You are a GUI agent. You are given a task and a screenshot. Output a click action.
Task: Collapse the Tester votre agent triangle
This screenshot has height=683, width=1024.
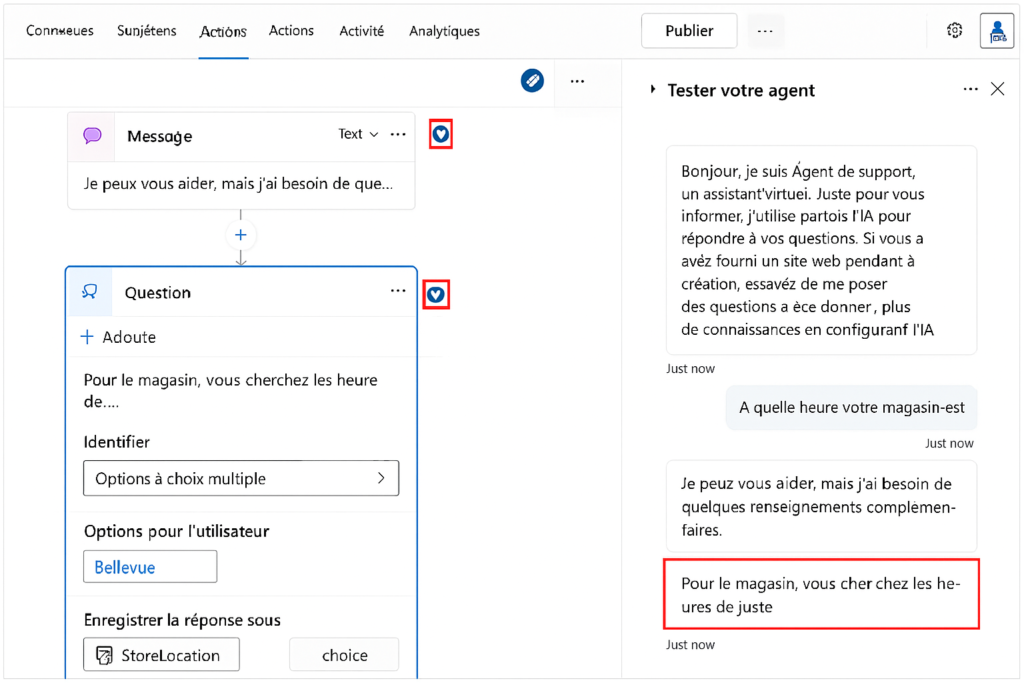click(654, 90)
